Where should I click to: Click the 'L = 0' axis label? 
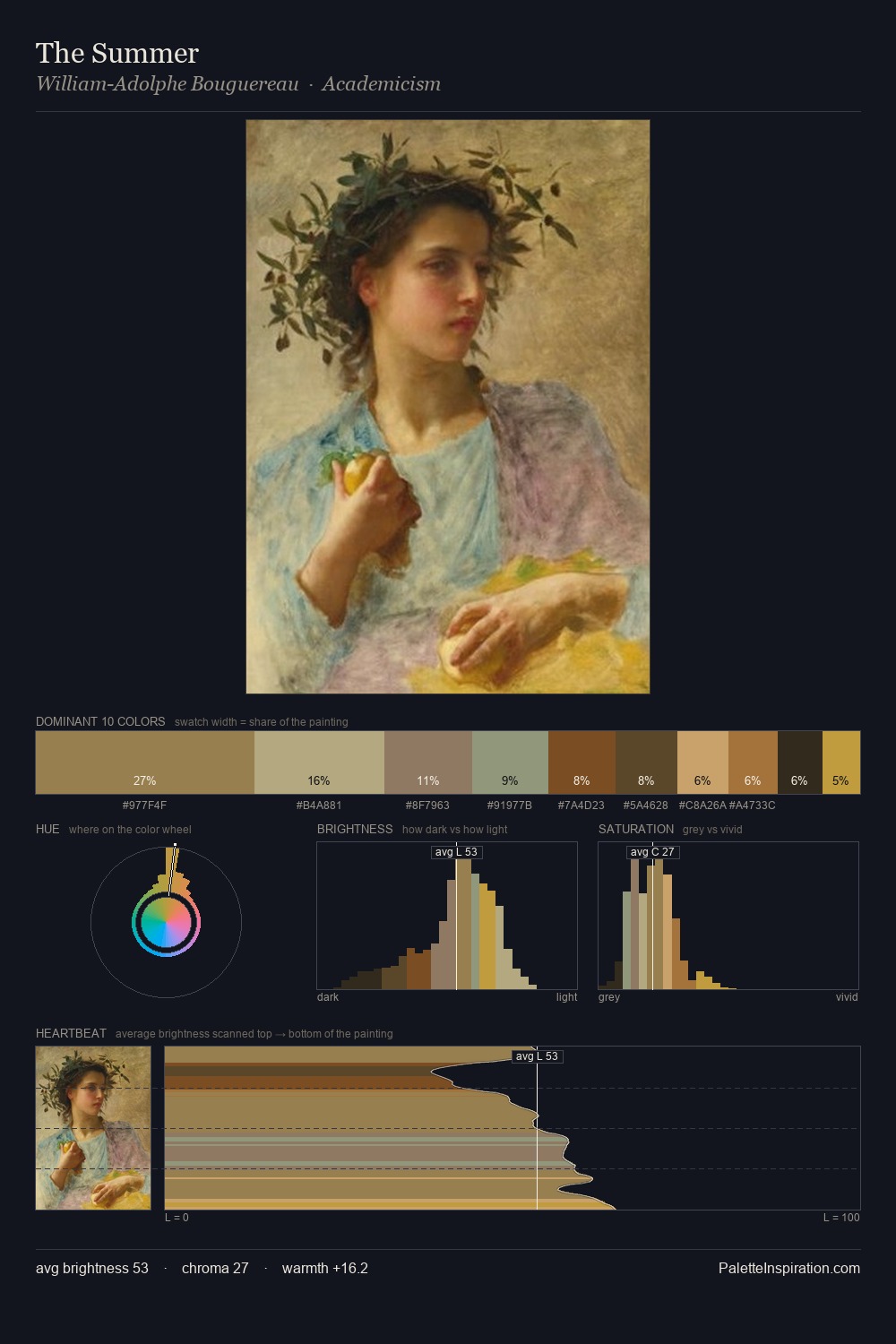tap(177, 1218)
